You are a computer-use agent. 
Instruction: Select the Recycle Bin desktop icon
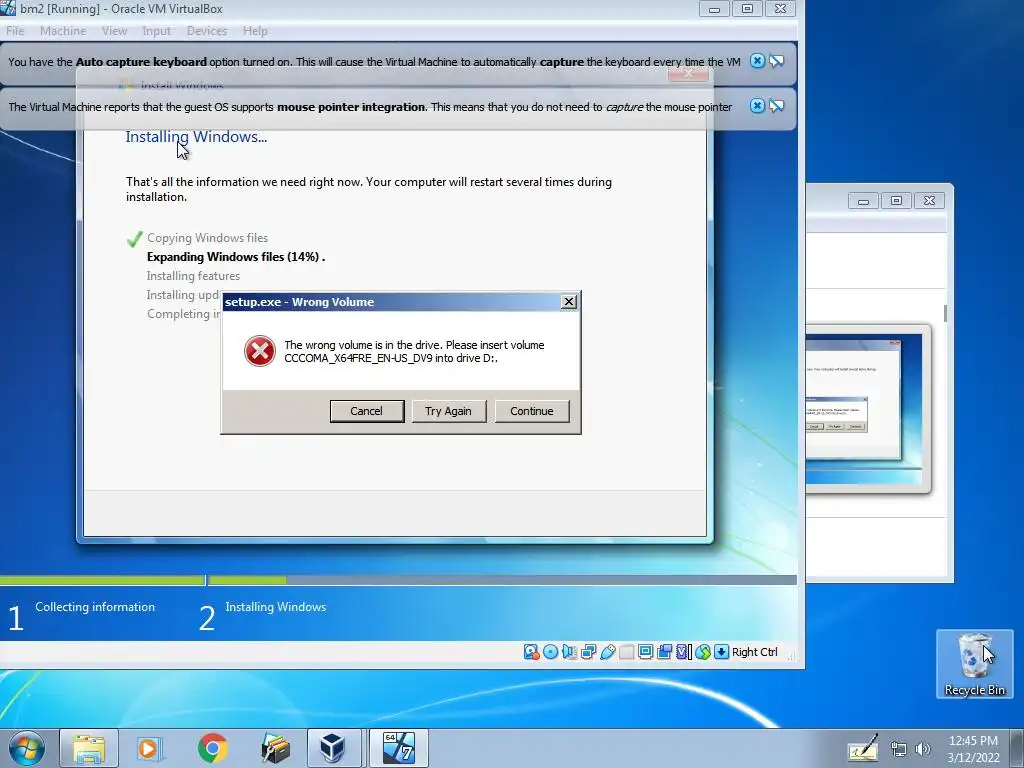(x=974, y=664)
